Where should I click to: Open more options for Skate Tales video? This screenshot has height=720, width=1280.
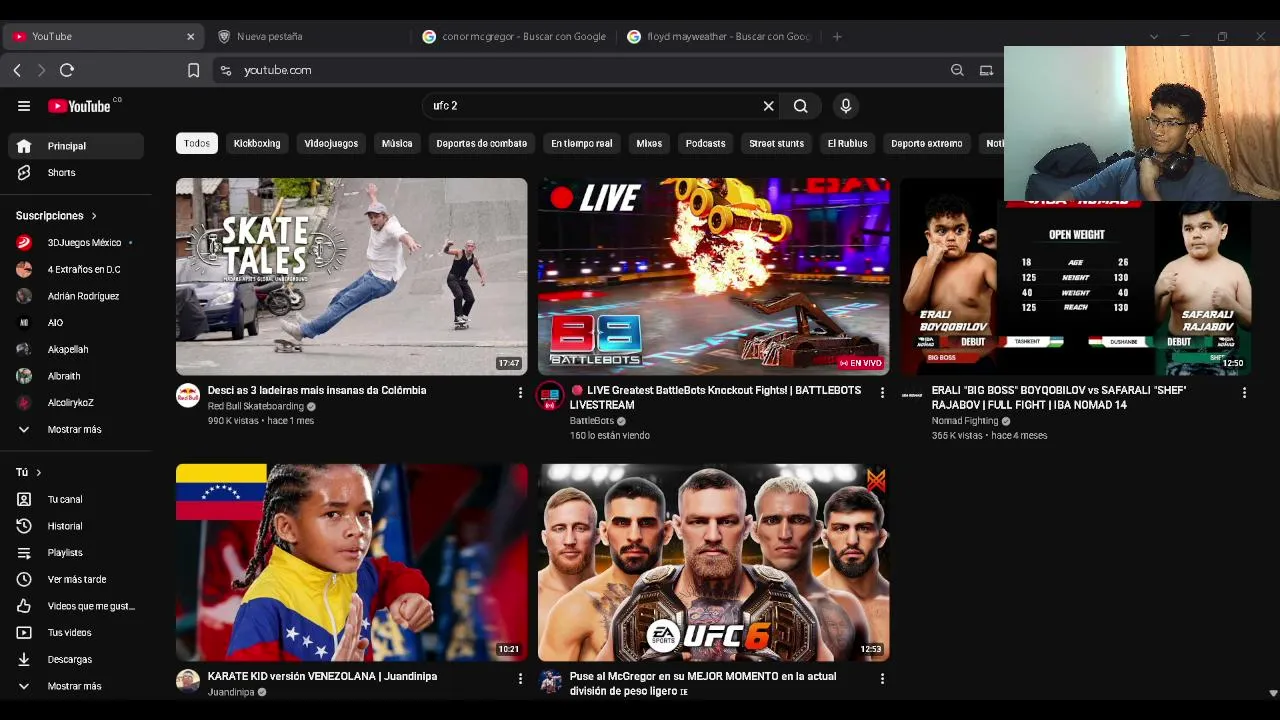[520, 393]
